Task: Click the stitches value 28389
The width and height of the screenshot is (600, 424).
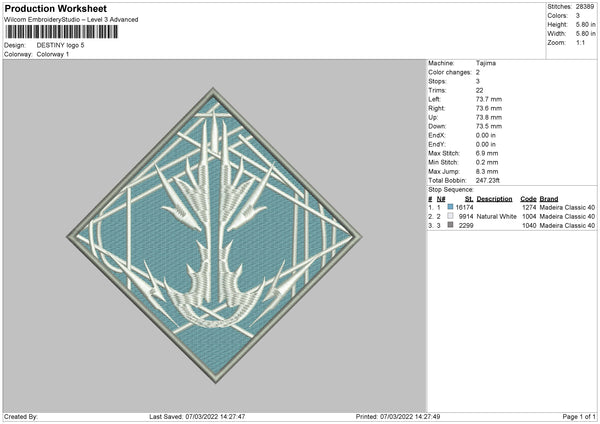Action: coord(585,7)
